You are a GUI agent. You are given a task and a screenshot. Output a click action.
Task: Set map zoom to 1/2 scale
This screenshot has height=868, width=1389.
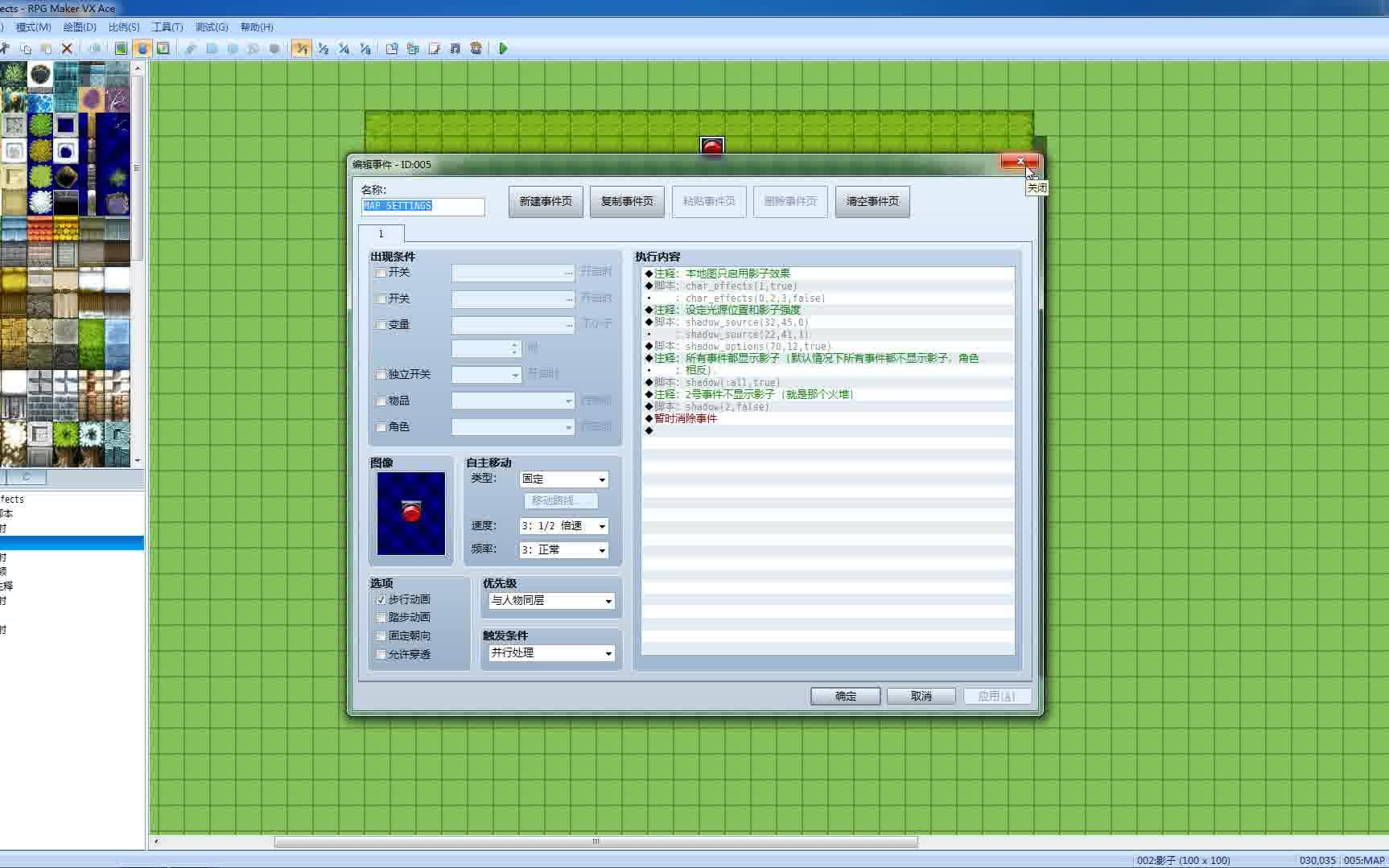[x=323, y=48]
